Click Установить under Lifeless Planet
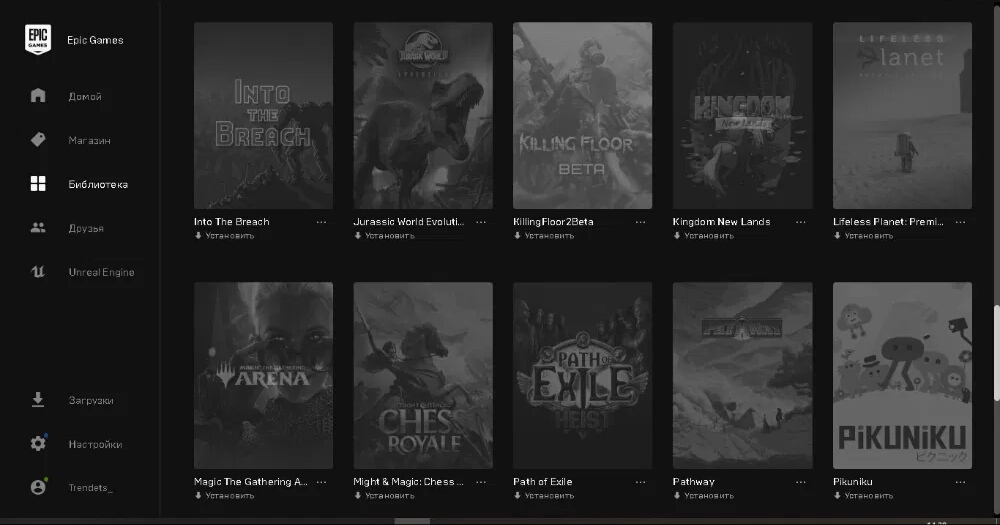Viewport: 1000px width, 525px height. coord(869,235)
